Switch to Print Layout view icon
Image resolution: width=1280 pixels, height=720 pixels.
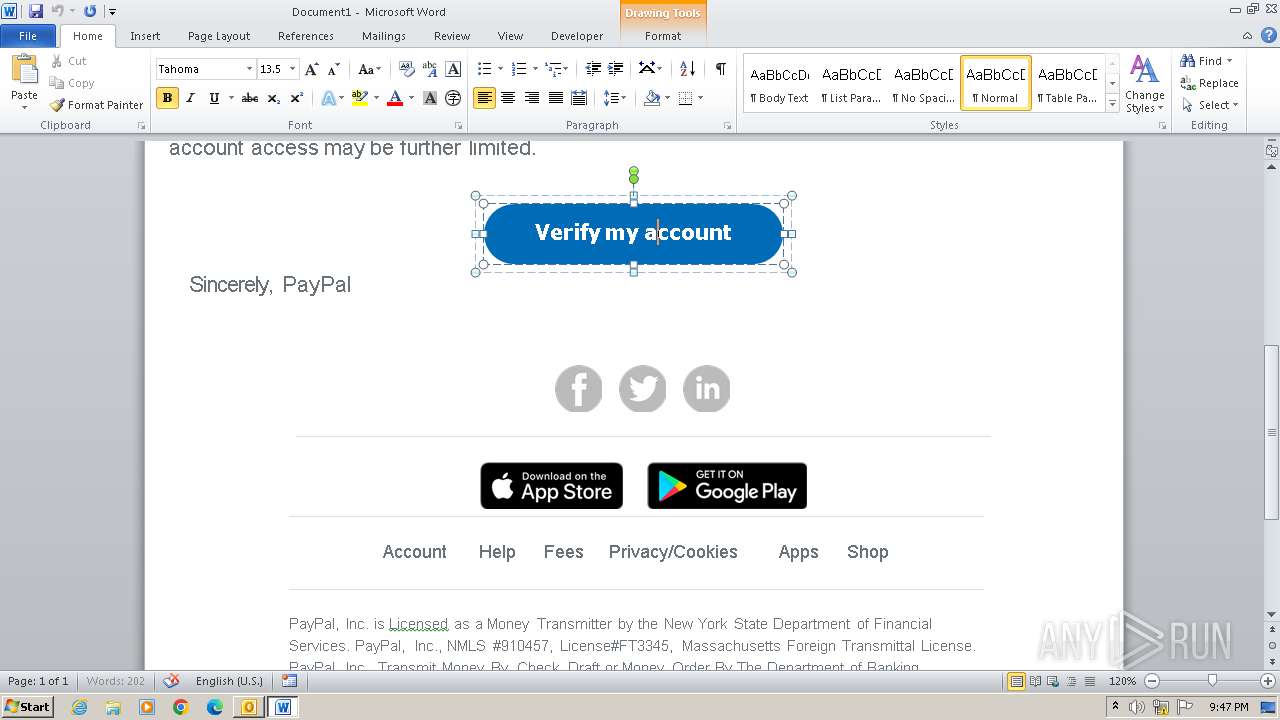(x=1016, y=681)
